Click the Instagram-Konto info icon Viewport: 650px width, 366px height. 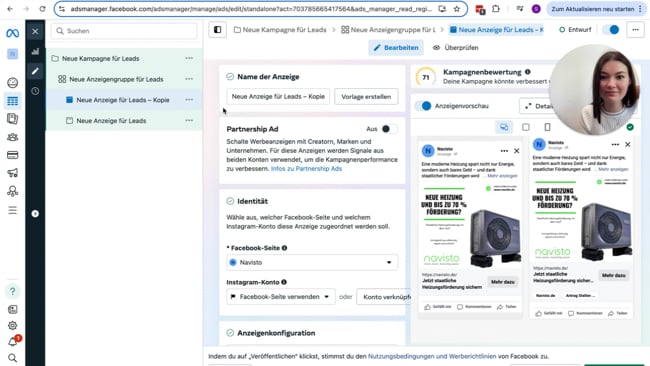point(284,282)
